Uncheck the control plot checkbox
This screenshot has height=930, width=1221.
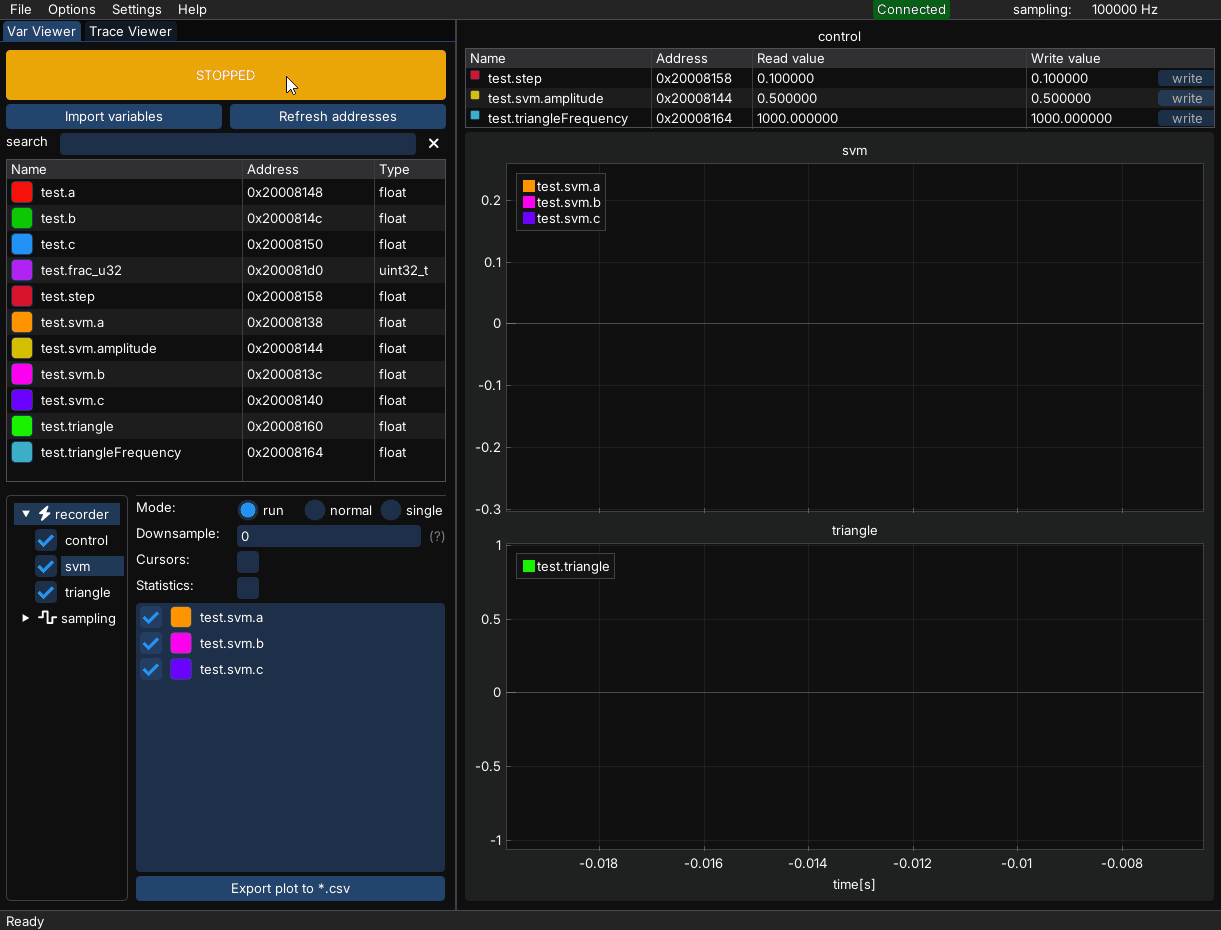pos(46,540)
